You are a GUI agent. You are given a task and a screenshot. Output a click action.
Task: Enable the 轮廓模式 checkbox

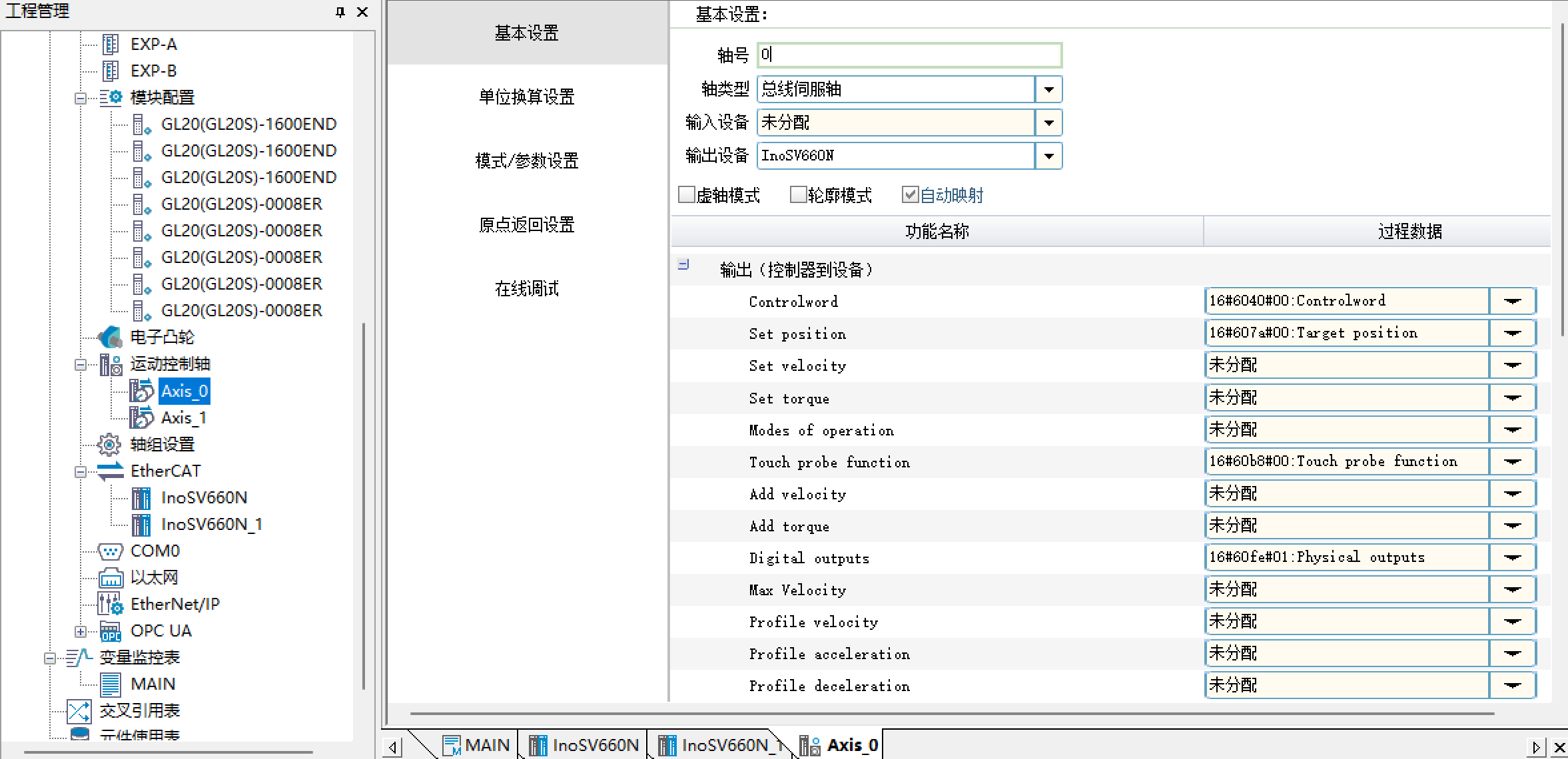click(x=798, y=194)
